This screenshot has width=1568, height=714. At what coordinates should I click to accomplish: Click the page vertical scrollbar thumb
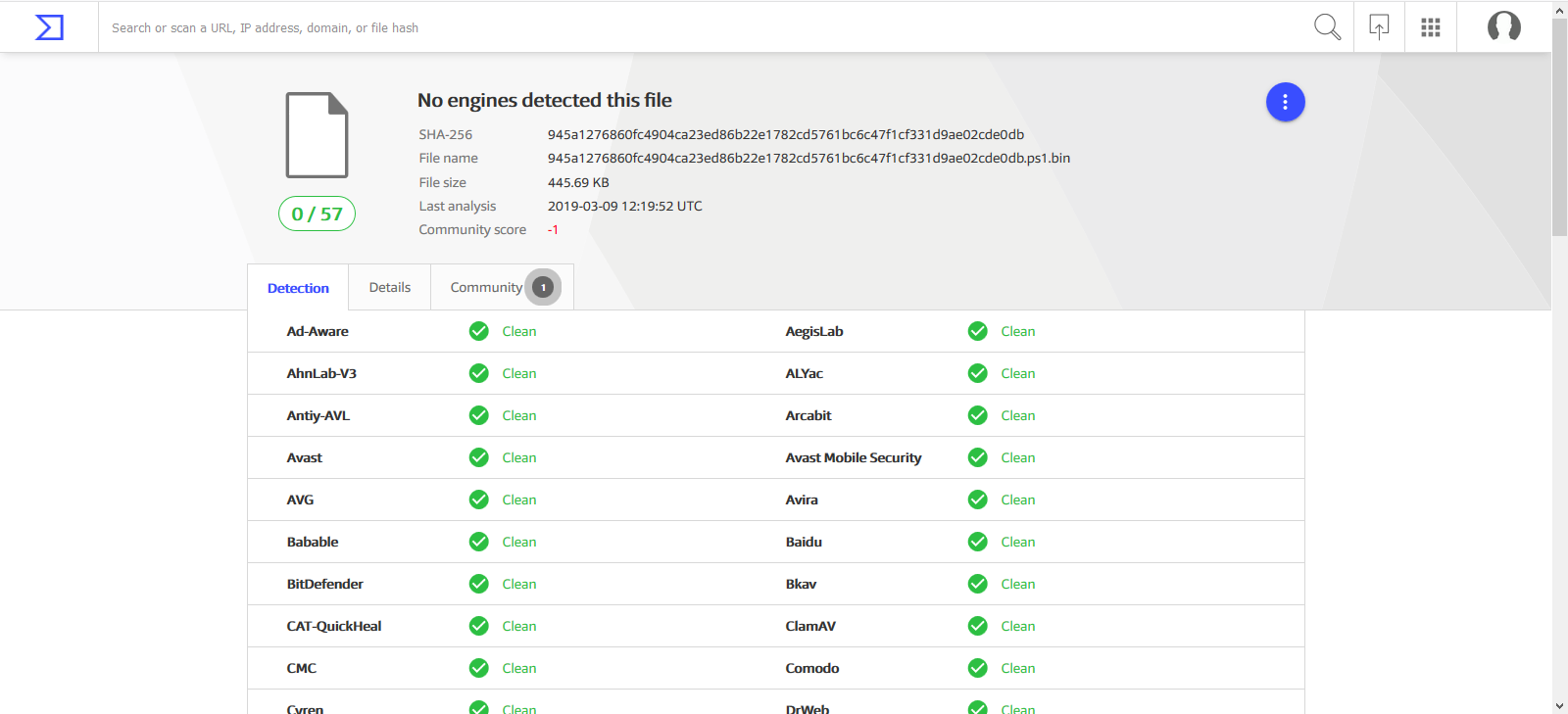1559,127
